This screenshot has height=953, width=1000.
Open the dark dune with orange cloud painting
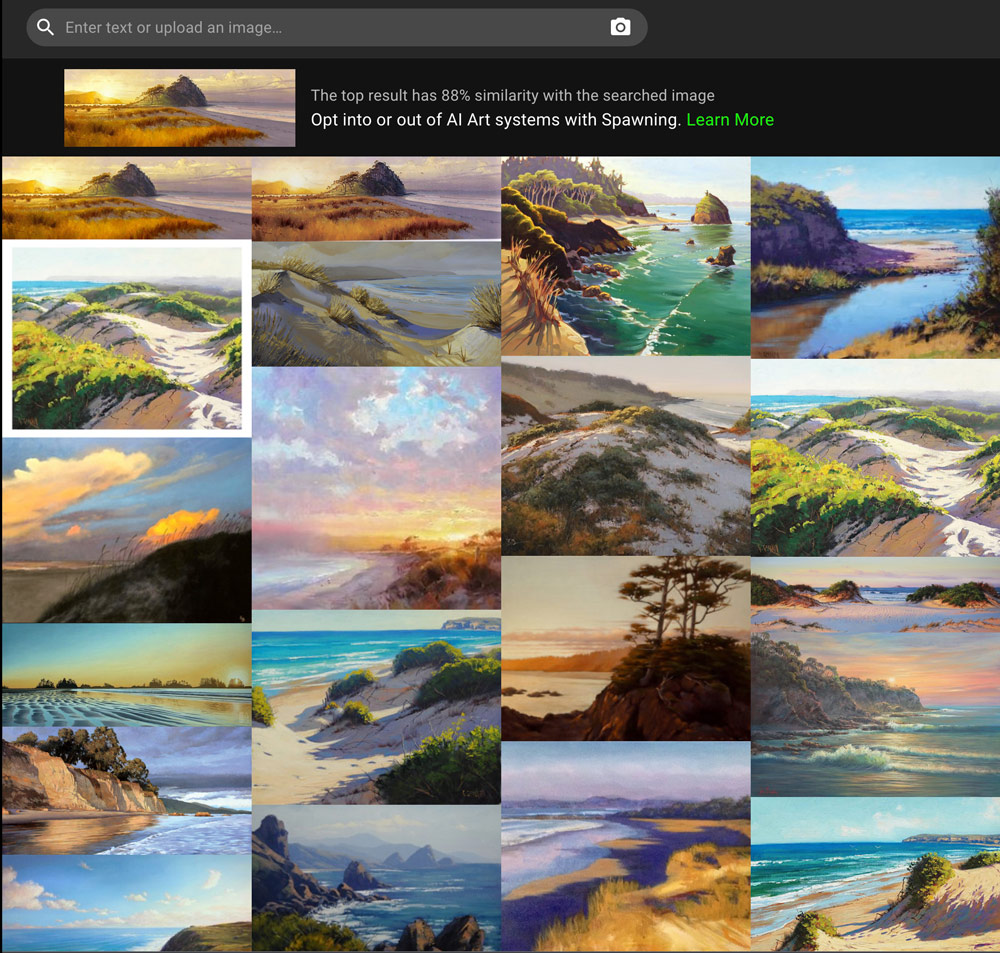(126, 531)
